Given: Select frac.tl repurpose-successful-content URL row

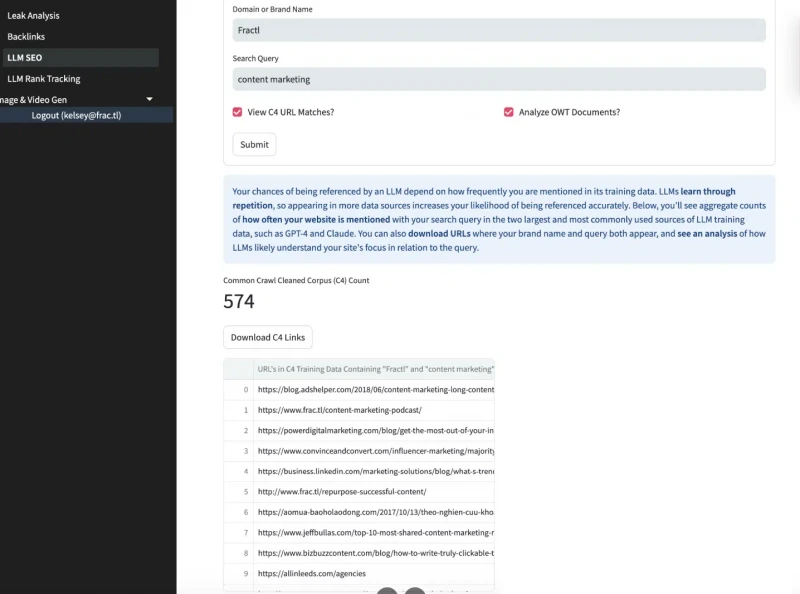Looking at the screenshot, I should coord(374,492).
